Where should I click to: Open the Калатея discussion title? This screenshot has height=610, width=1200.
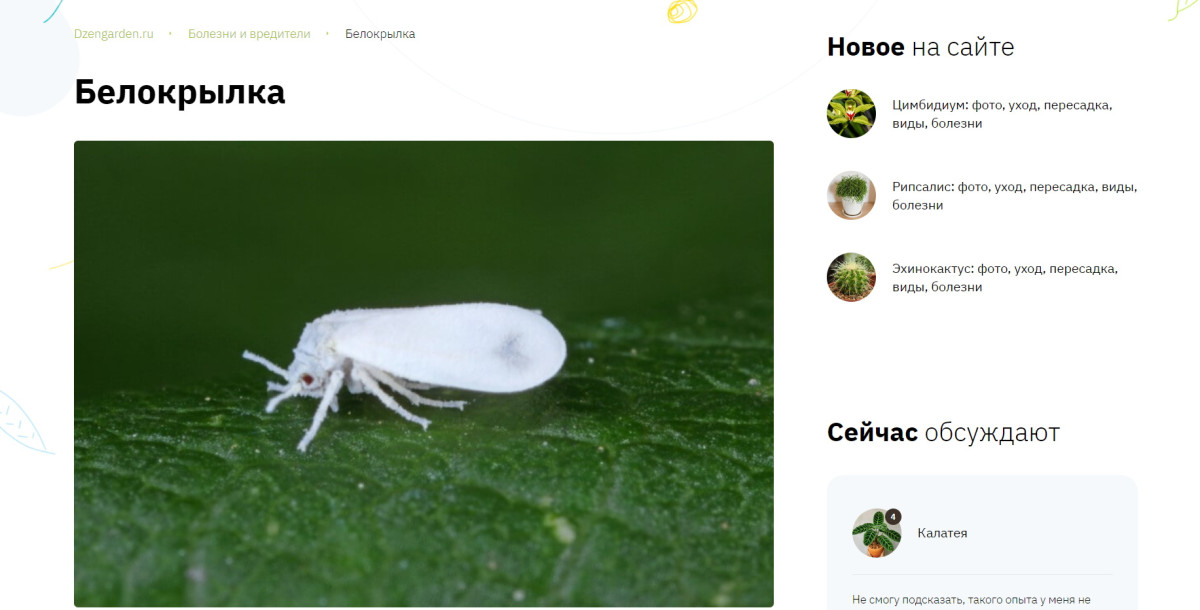pos(942,533)
